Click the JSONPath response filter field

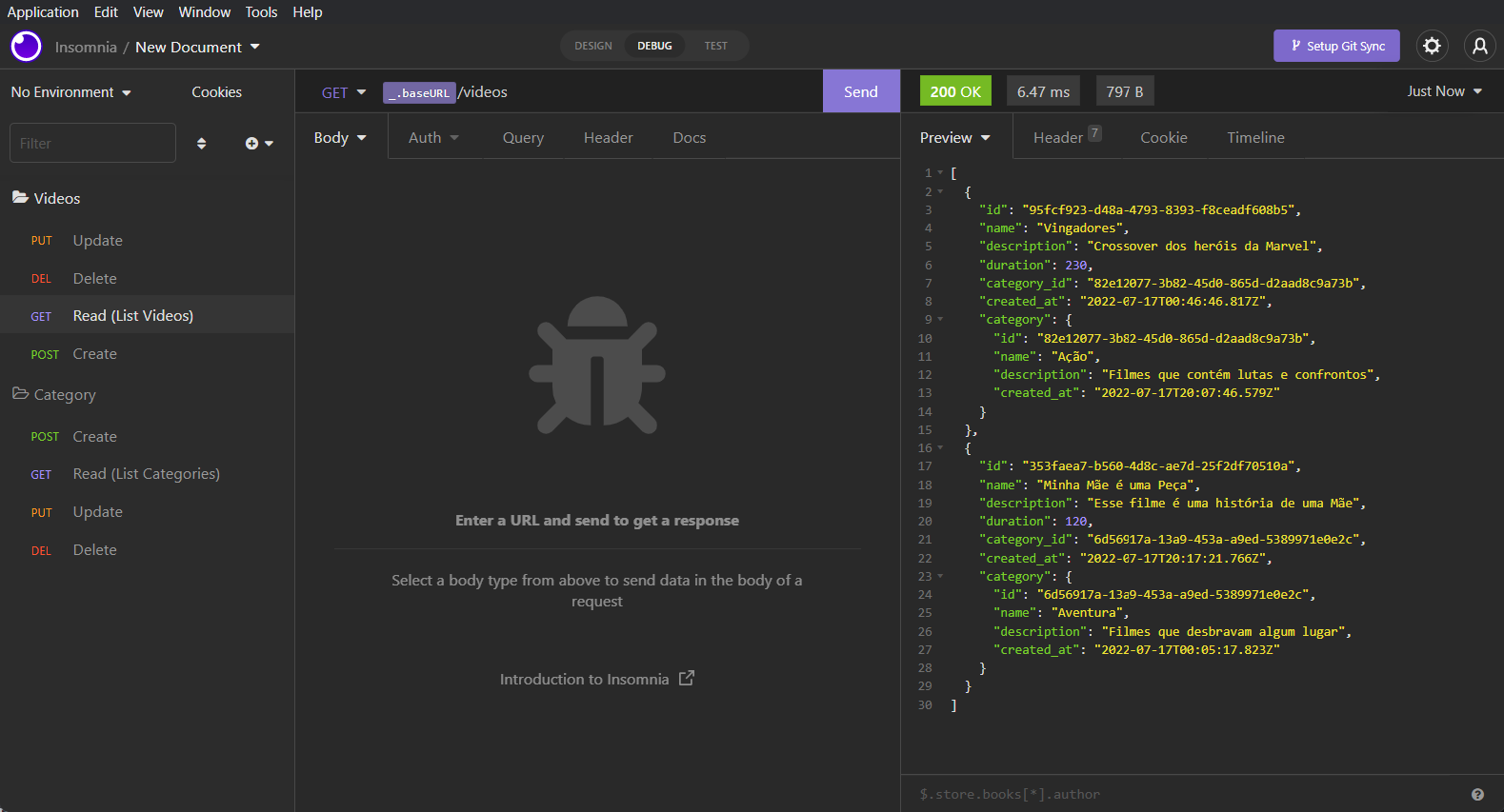1186,794
